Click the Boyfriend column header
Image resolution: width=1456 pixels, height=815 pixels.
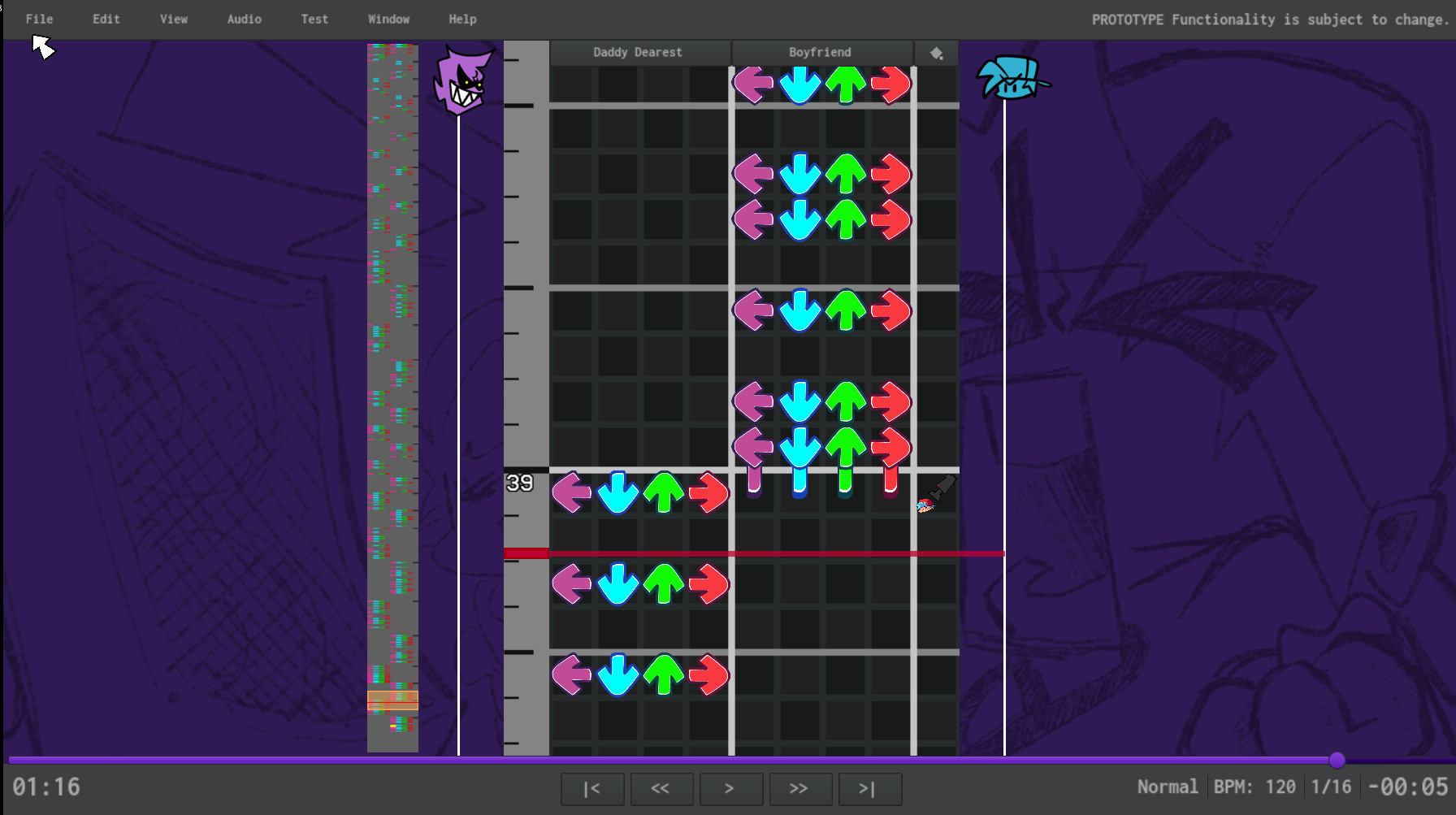821,53
